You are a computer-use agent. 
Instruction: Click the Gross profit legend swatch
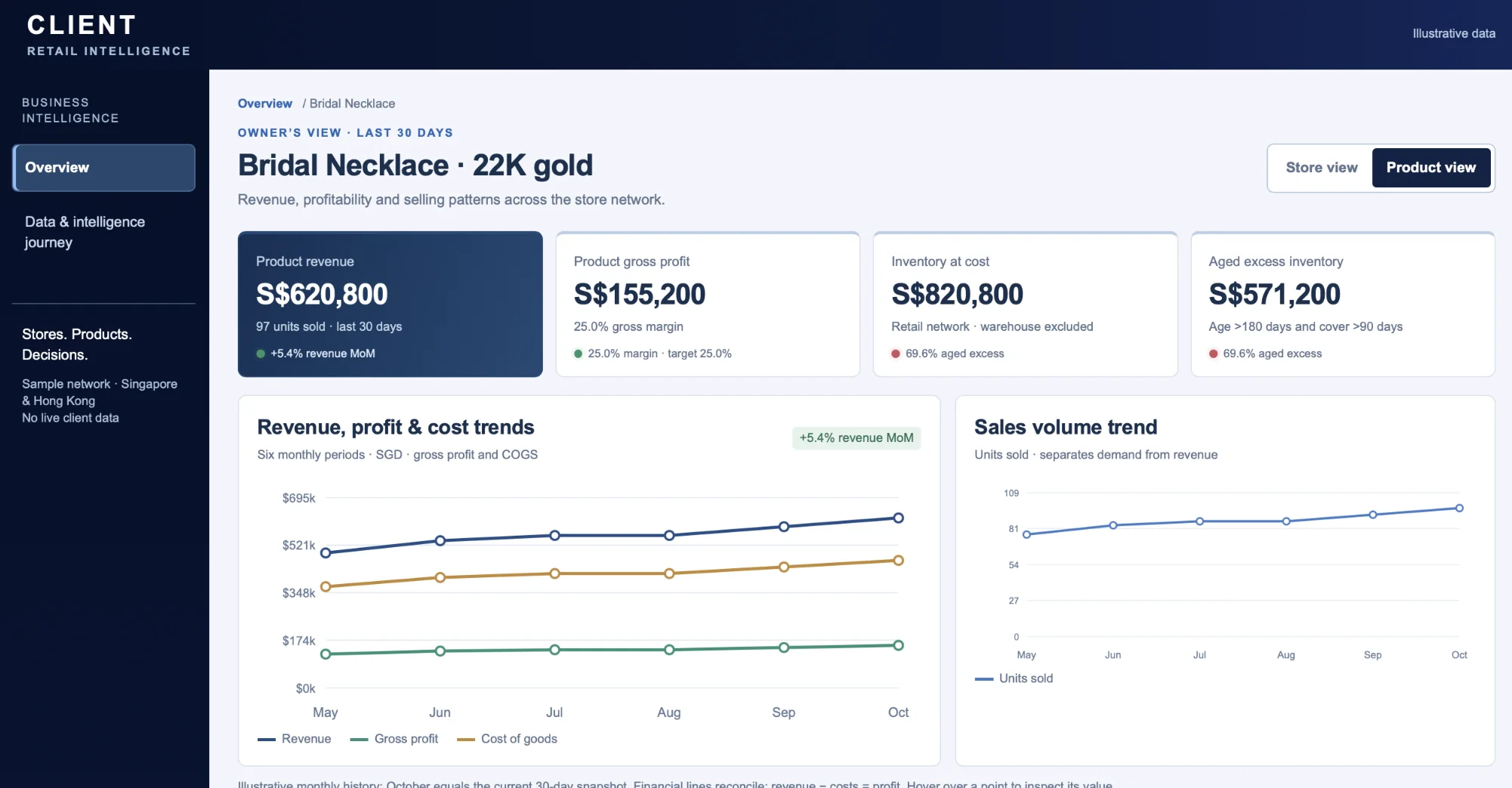coord(359,740)
